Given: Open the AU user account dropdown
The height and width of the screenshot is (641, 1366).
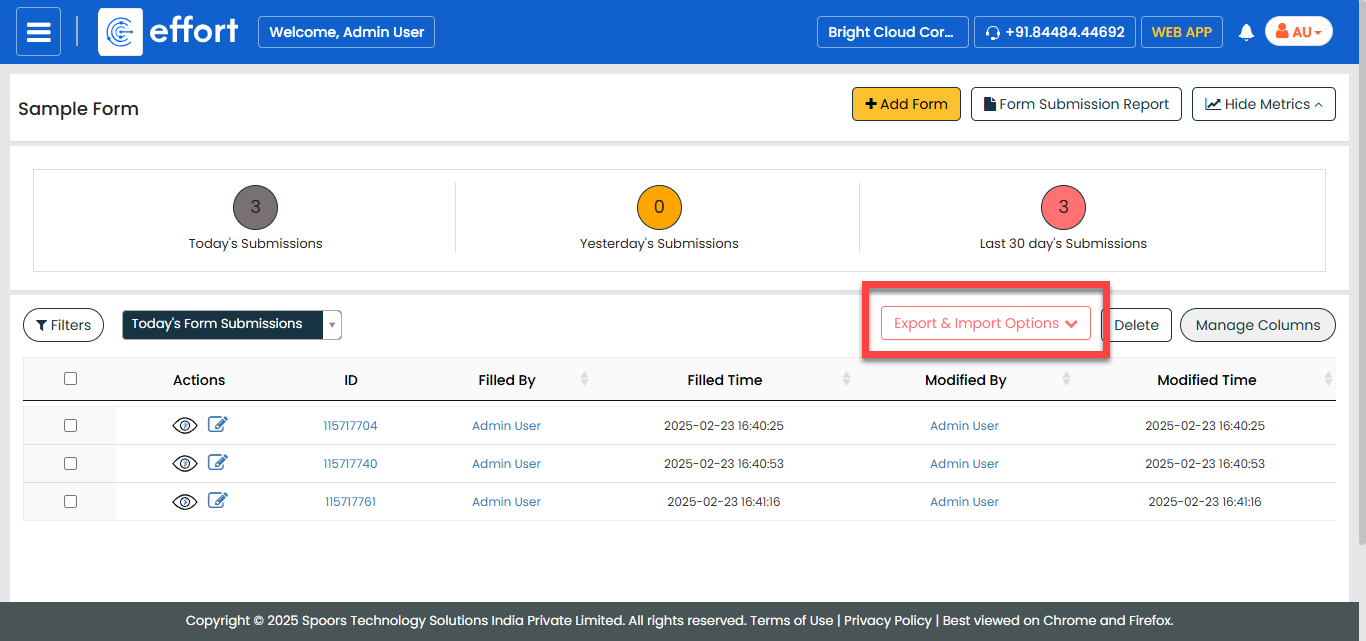Looking at the screenshot, I should click(1298, 32).
